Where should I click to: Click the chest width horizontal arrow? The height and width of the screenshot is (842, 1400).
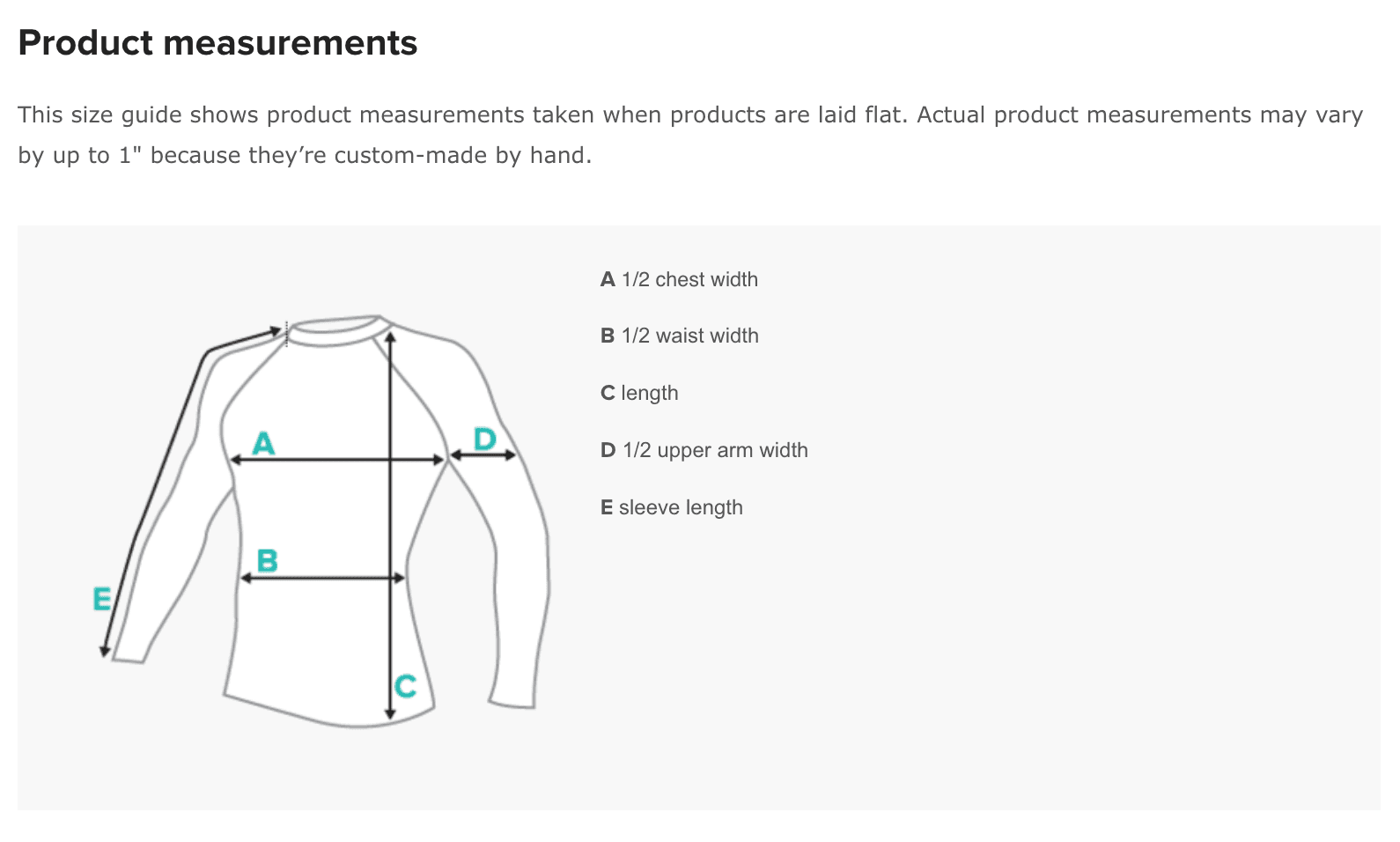click(x=337, y=460)
